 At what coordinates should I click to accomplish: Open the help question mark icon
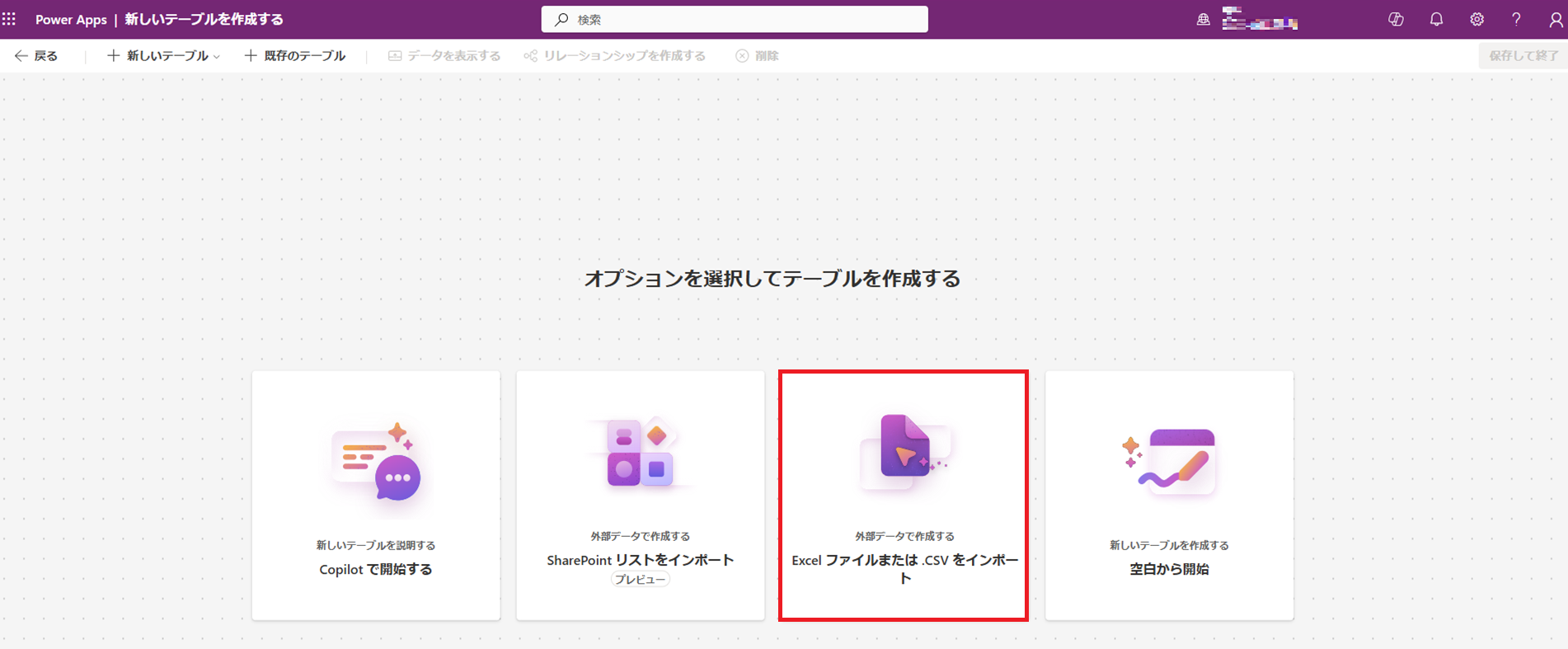coord(1516,19)
